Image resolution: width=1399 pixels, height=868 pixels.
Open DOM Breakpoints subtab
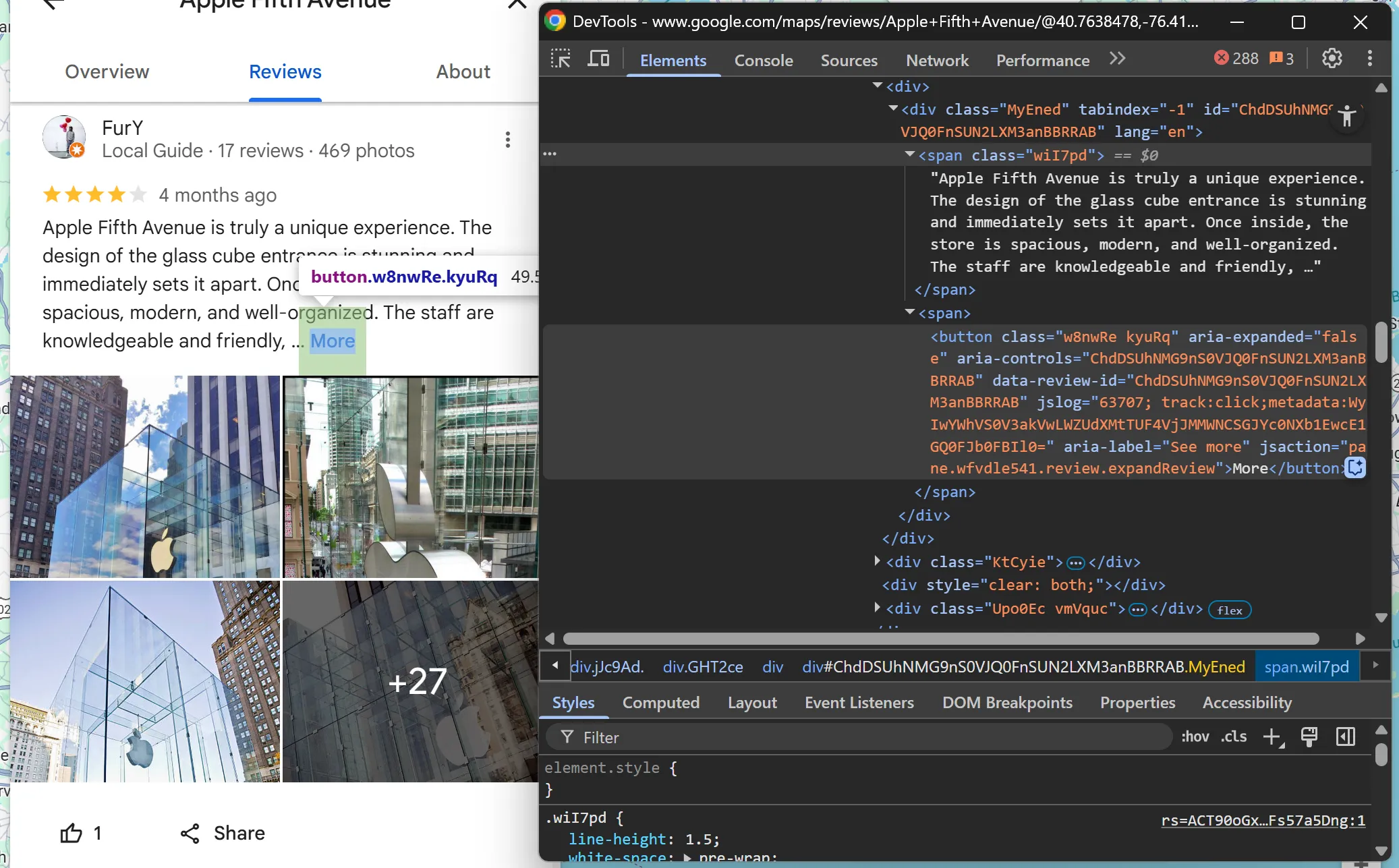pyautogui.click(x=1007, y=703)
